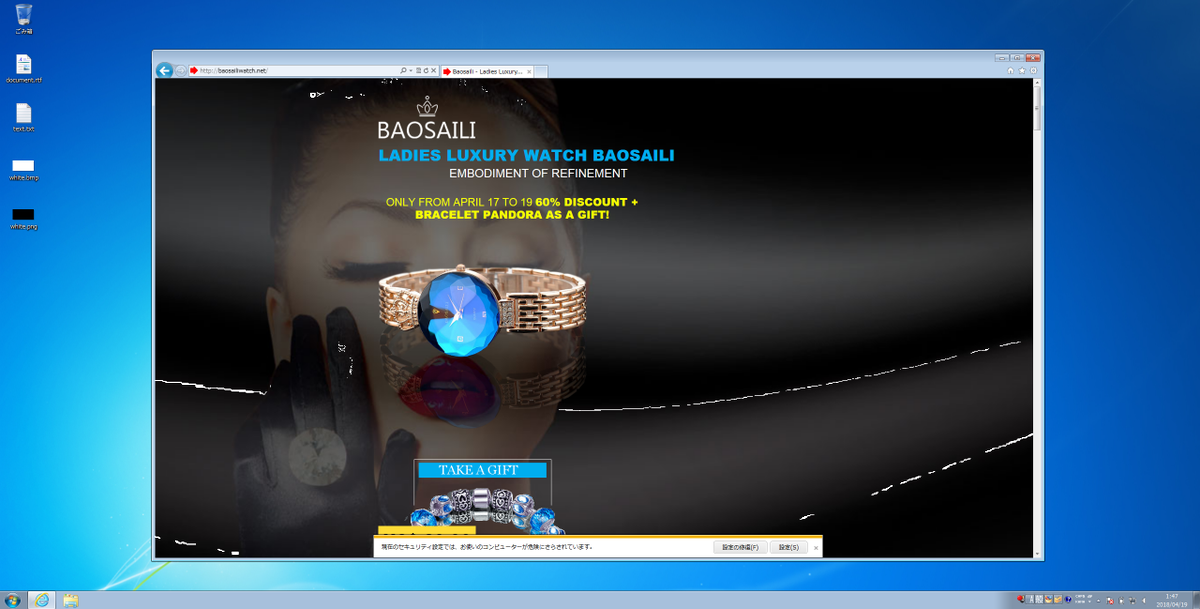Select the Recycle Bin desktop icon

coord(23,19)
